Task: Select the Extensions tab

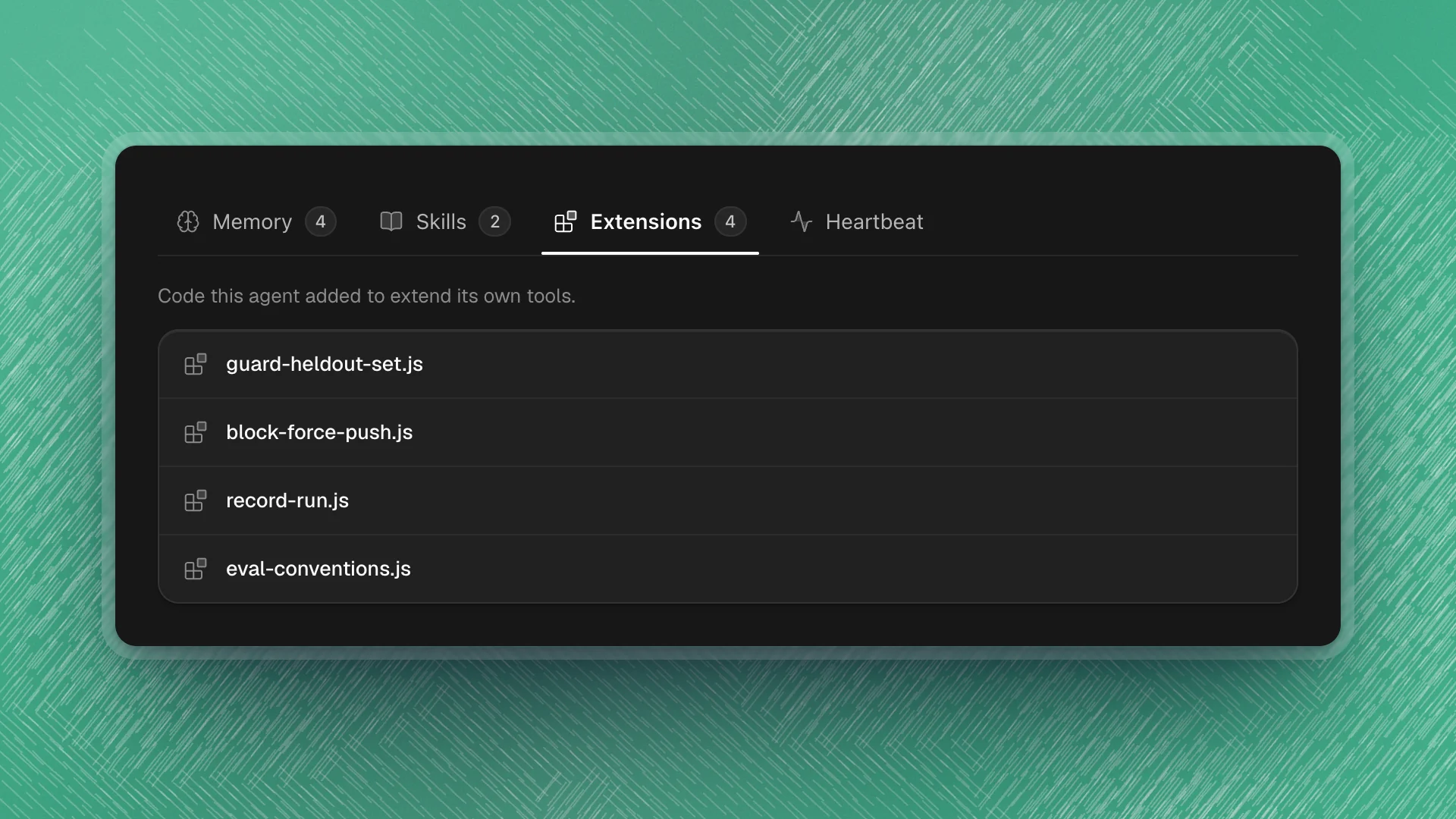Action: [x=650, y=221]
